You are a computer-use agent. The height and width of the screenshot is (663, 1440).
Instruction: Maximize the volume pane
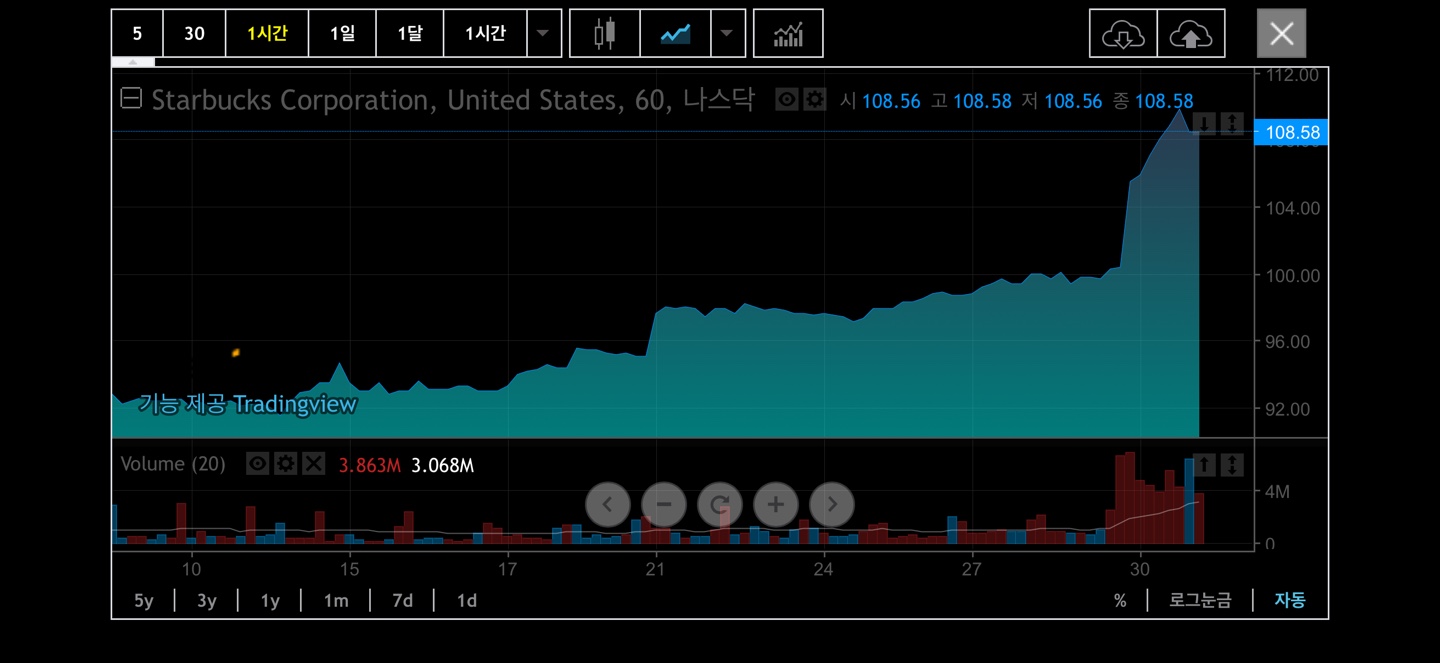[1233, 464]
